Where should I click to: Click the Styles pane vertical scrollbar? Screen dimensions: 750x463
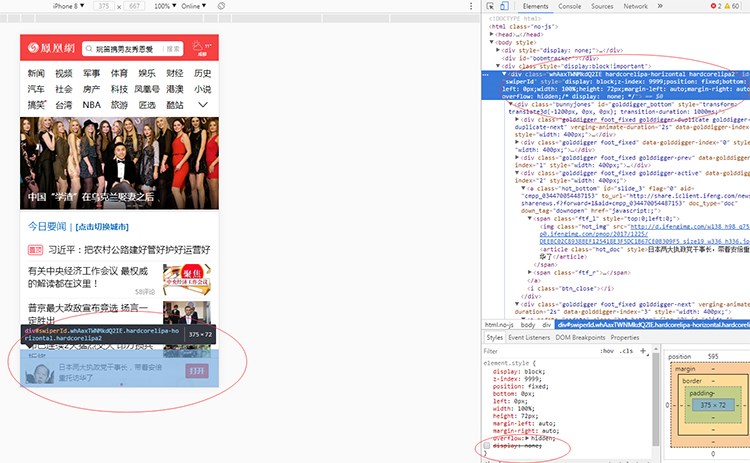(x=655, y=401)
